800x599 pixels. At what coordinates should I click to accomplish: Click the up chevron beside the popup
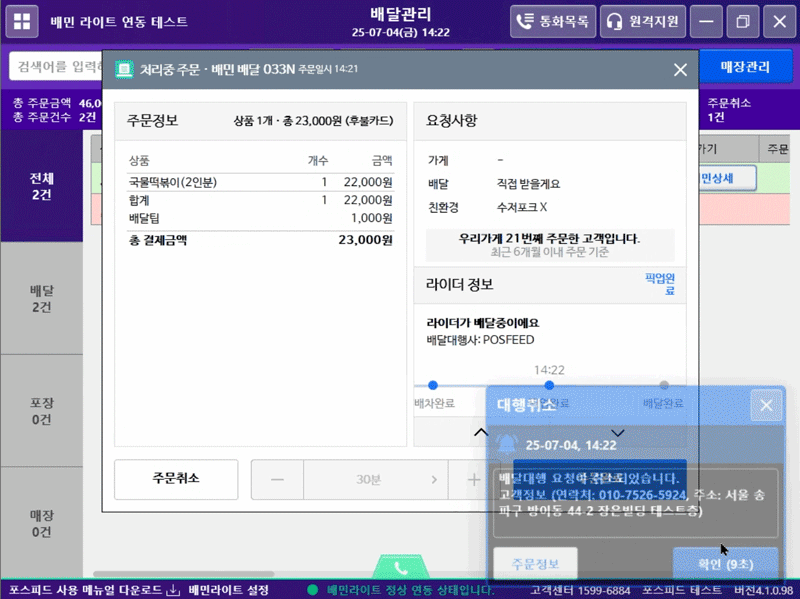click(x=481, y=433)
